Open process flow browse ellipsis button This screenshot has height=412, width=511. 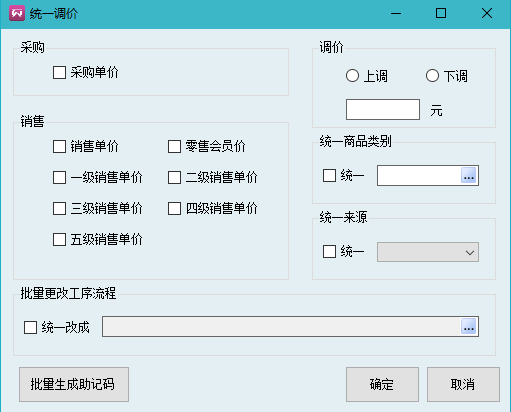click(469, 326)
